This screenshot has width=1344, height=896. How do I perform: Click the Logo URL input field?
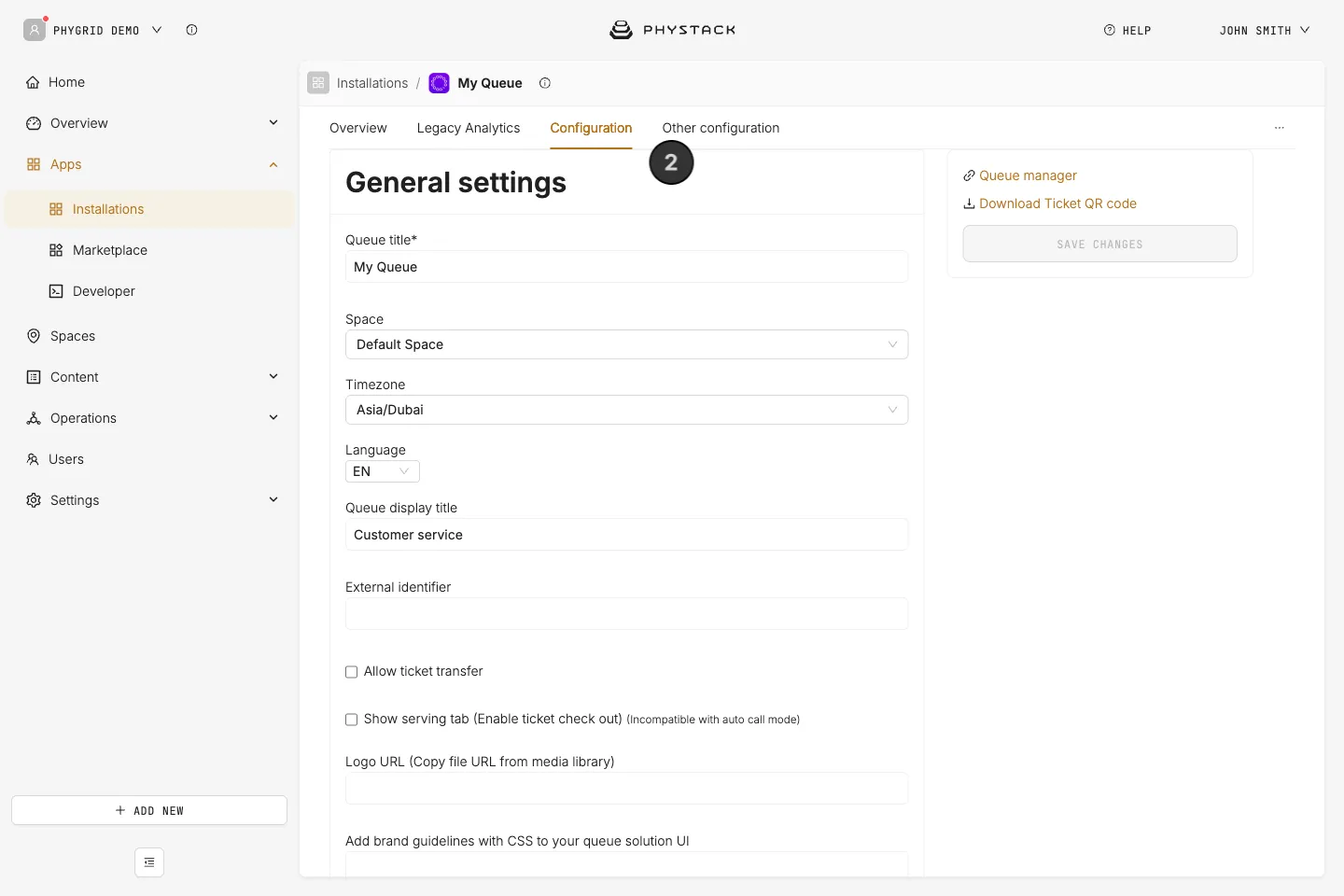coord(626,789)
